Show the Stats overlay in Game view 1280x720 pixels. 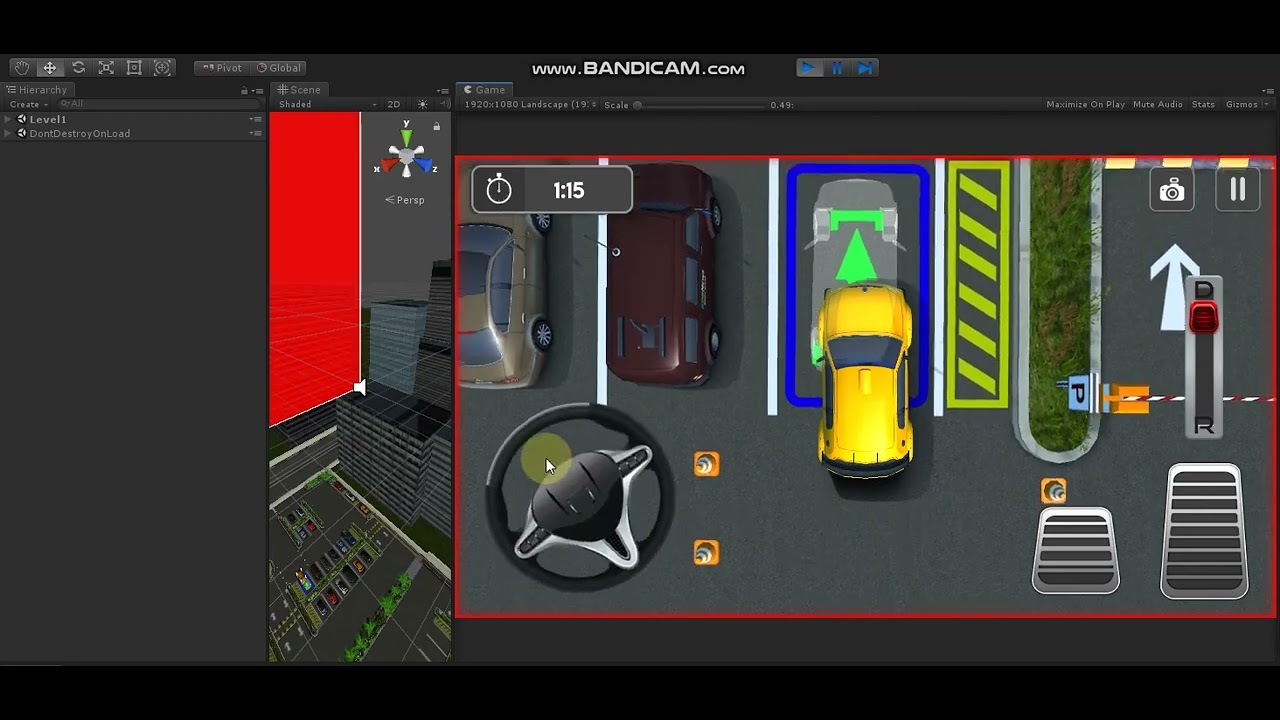pyautogui.click(x=1203, y=104)
